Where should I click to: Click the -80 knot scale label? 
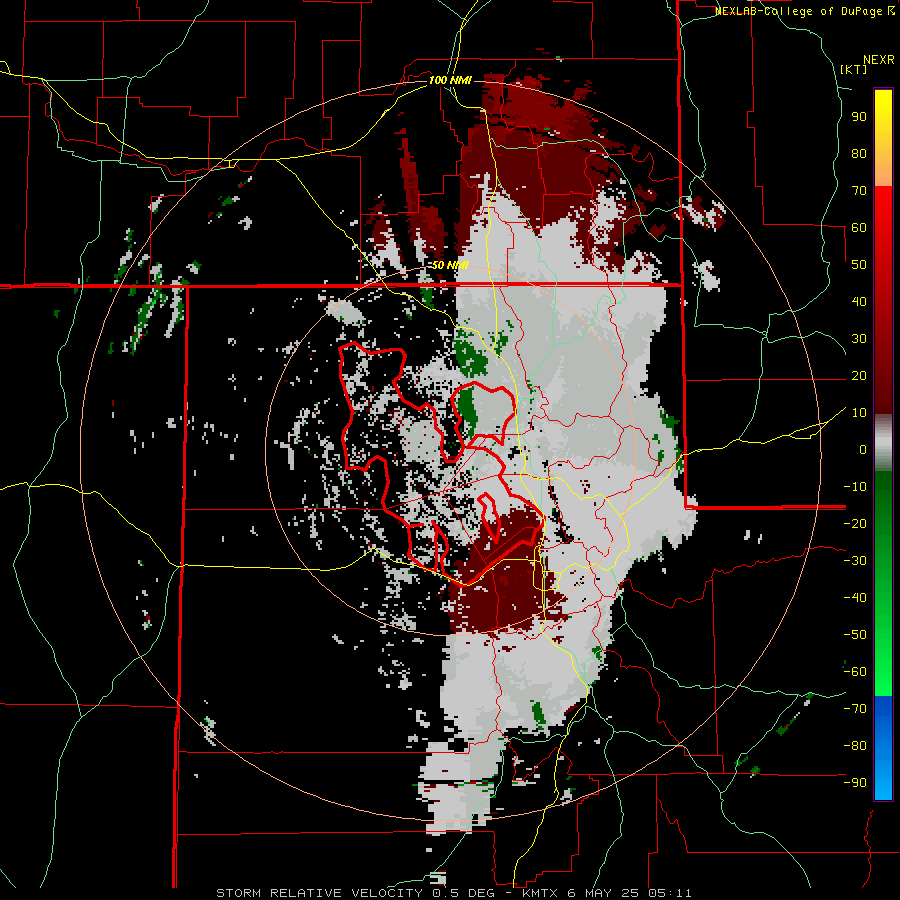(x=855, y=746)
